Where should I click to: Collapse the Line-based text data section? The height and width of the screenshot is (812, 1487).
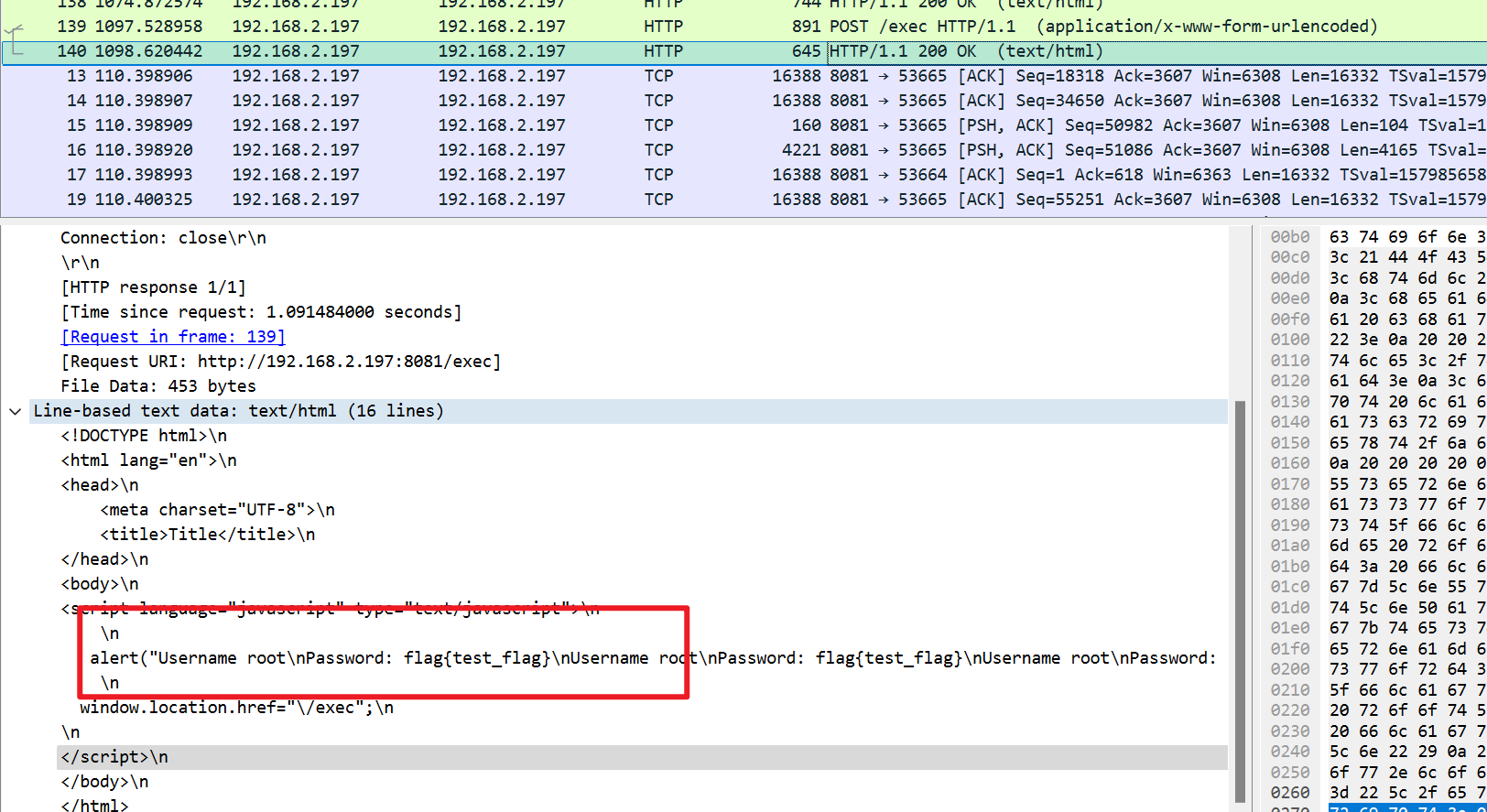[x=15, y=412]
